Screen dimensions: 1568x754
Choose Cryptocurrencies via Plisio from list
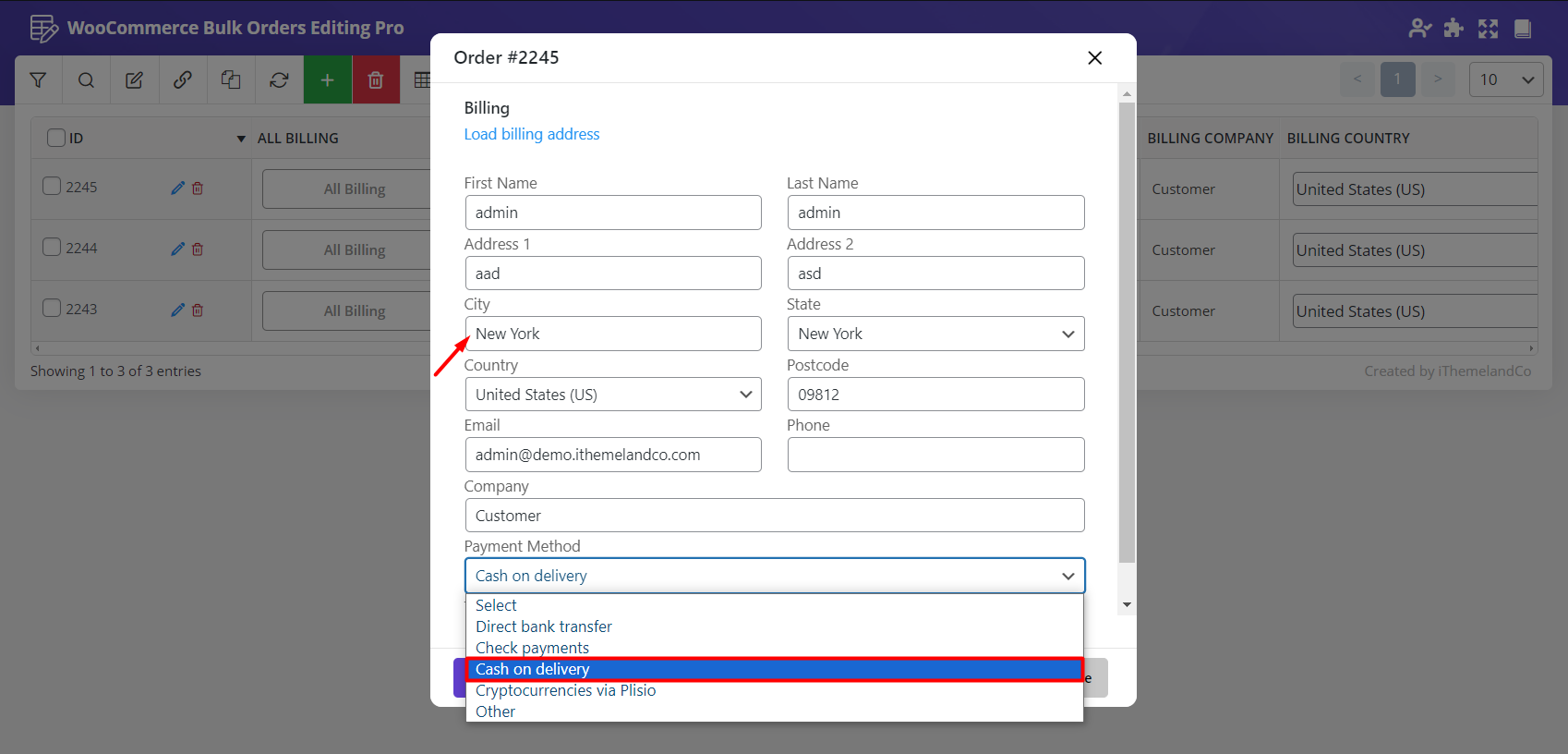(x=565, y=690)
